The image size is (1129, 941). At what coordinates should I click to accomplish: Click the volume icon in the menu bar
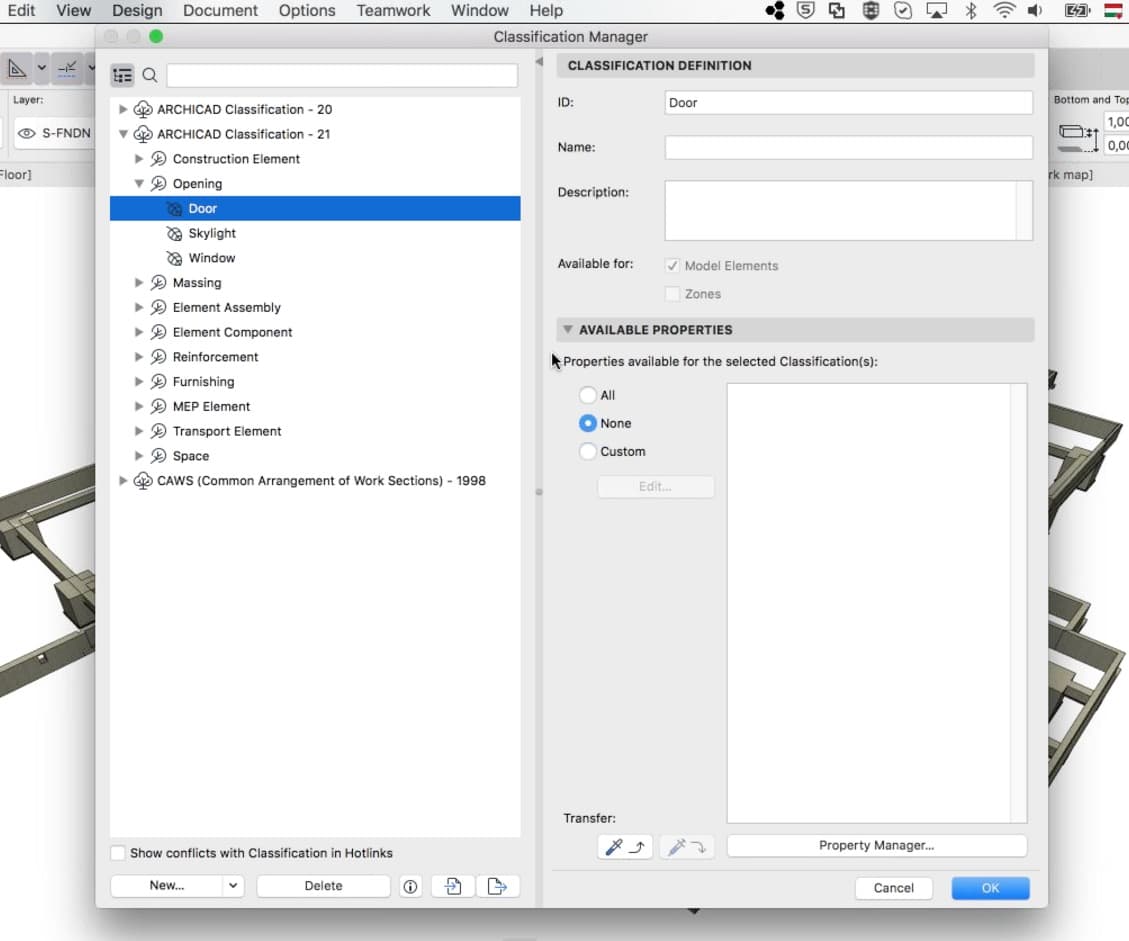tap(1035, 11)
